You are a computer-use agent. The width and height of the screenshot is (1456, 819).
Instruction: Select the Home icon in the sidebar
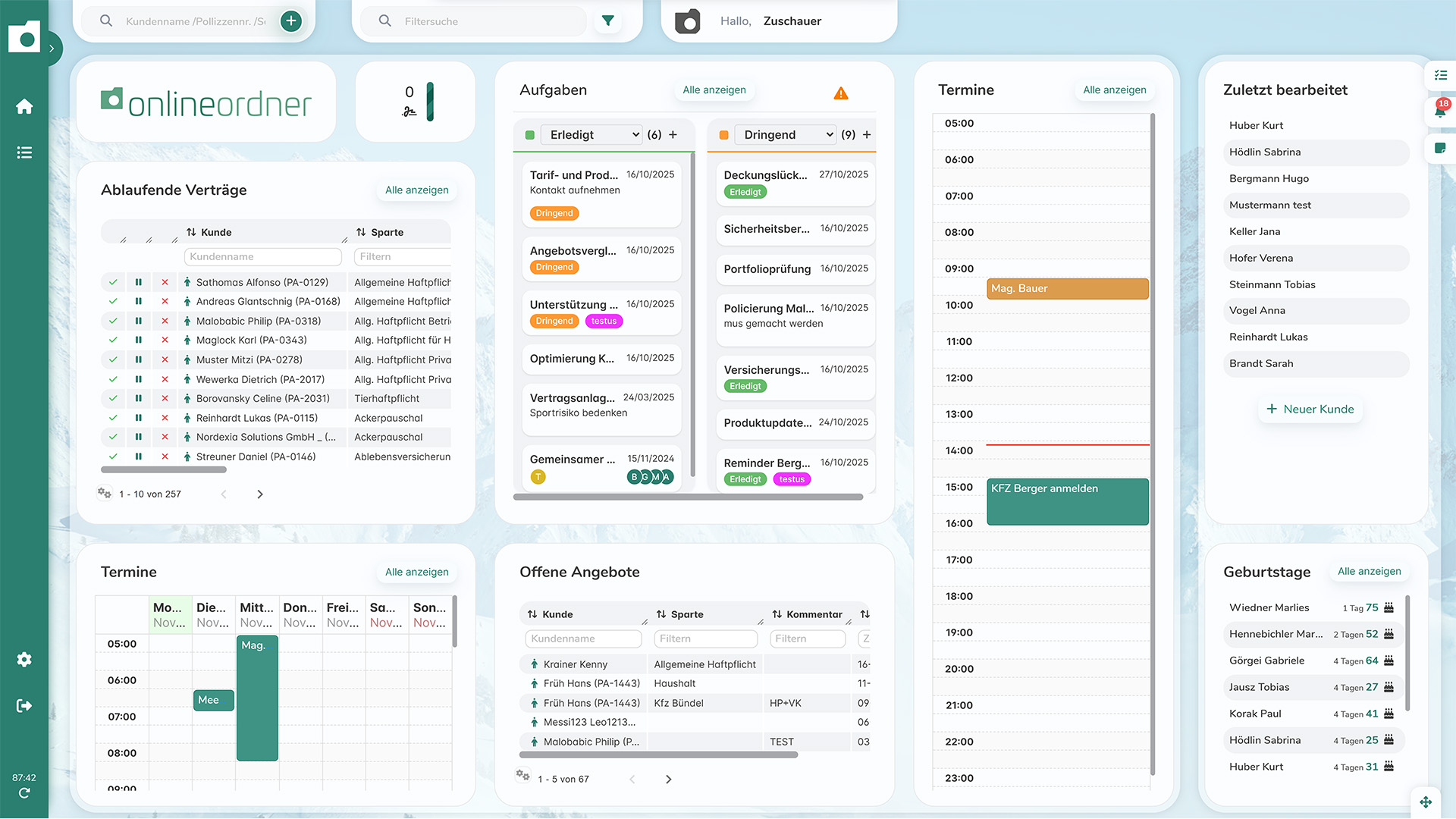click(x=25, y=106)
